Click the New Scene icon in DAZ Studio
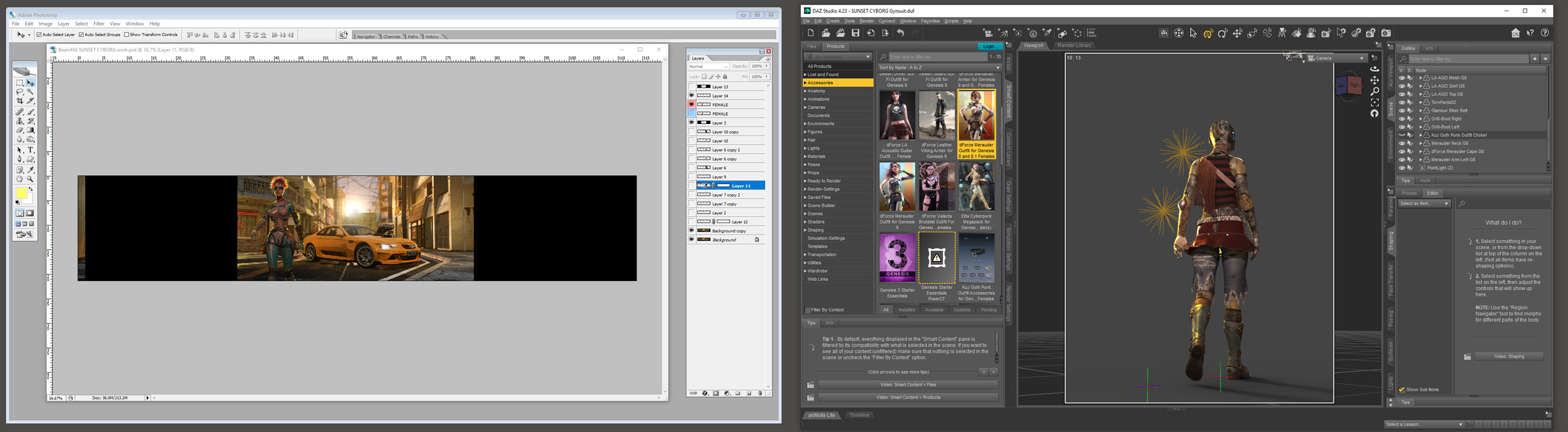 811,33
